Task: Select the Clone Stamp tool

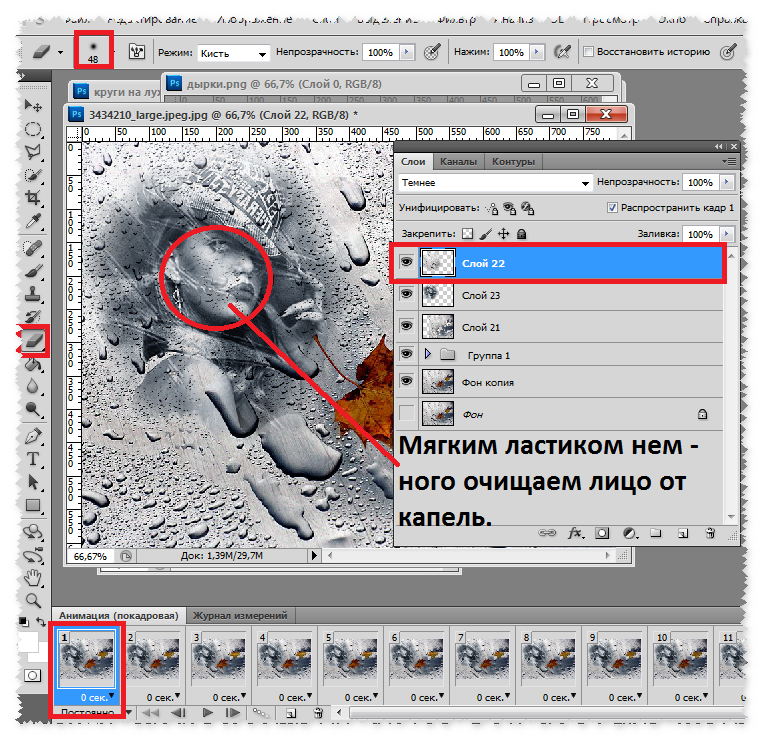Action: click(x=33, y=294)
